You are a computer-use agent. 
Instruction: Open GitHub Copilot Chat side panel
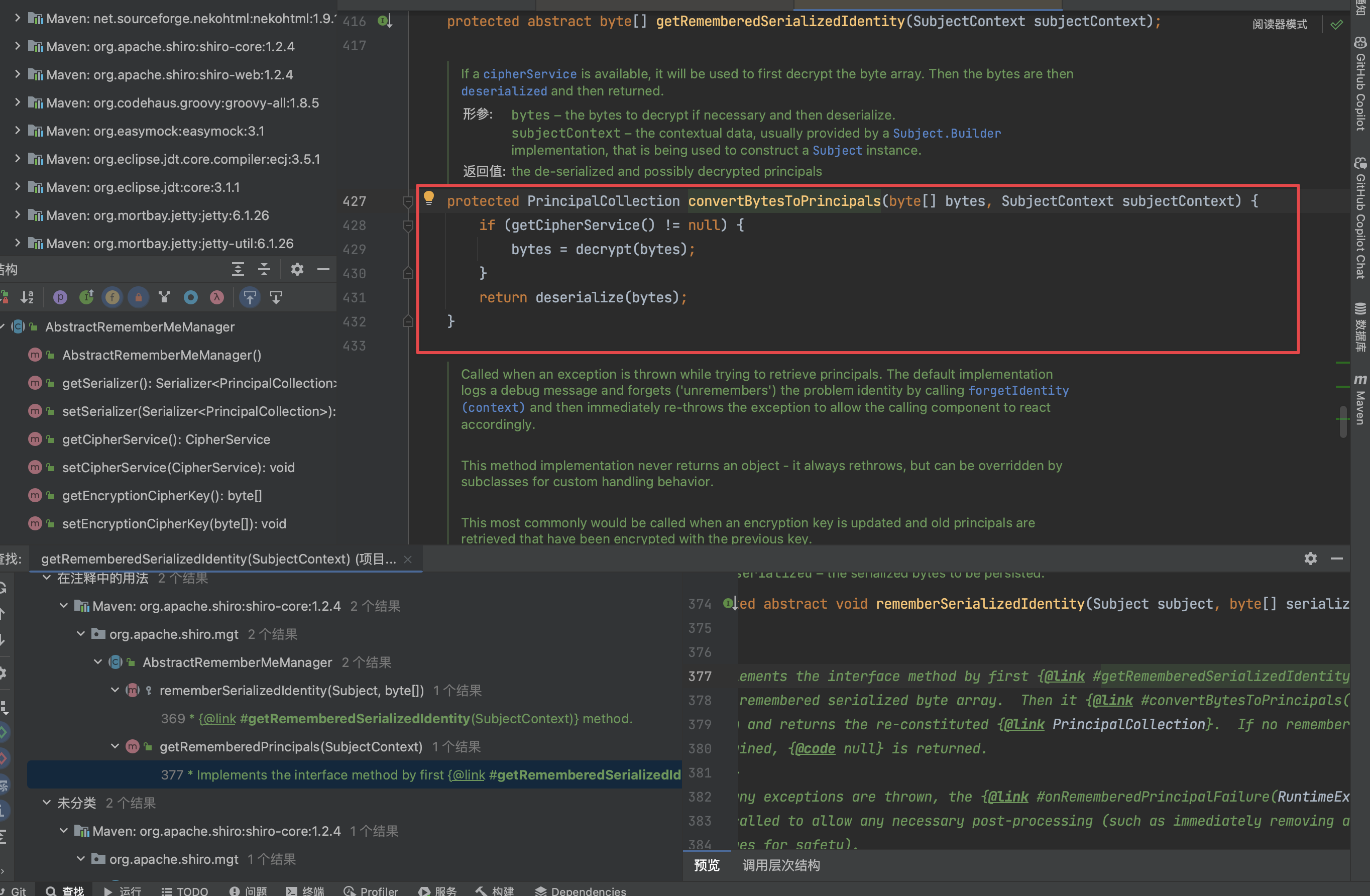tap(1360, 217)
